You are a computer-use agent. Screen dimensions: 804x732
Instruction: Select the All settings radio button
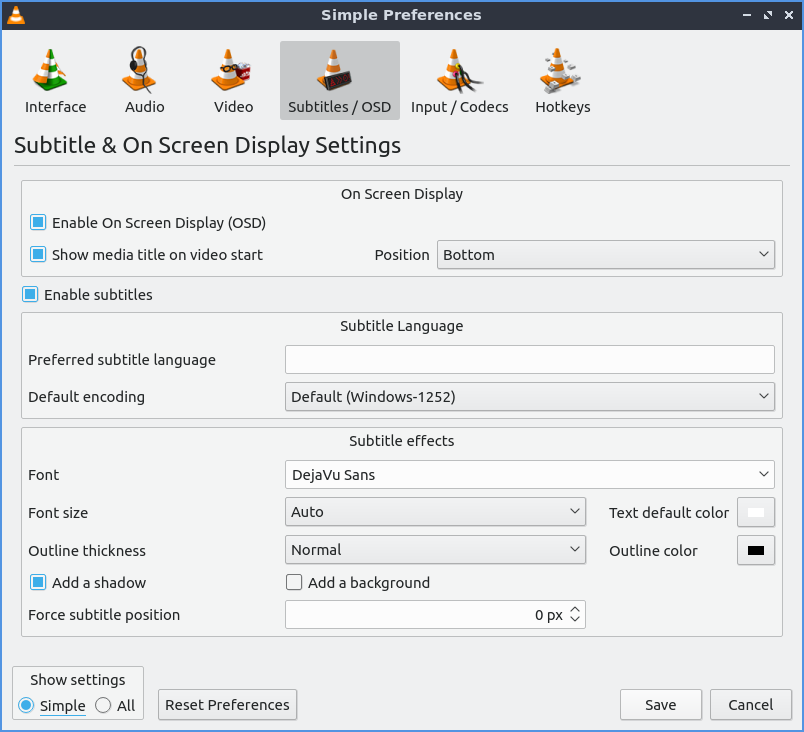coord(103,706)
